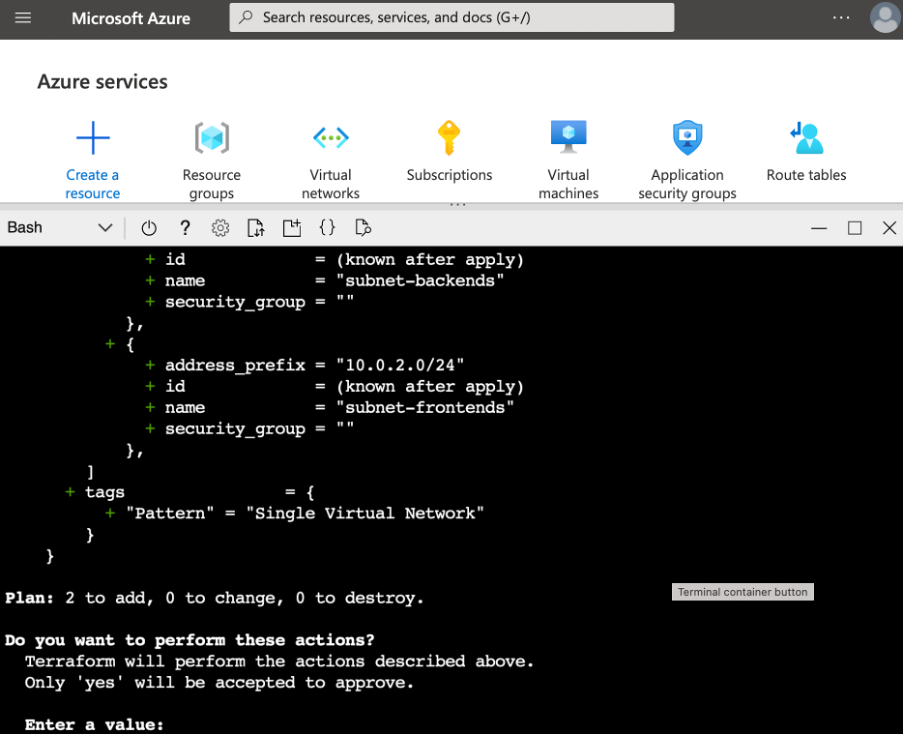The image size is (904, 734).
Task: Click the Azure services section heading
Action: (103, 82)
